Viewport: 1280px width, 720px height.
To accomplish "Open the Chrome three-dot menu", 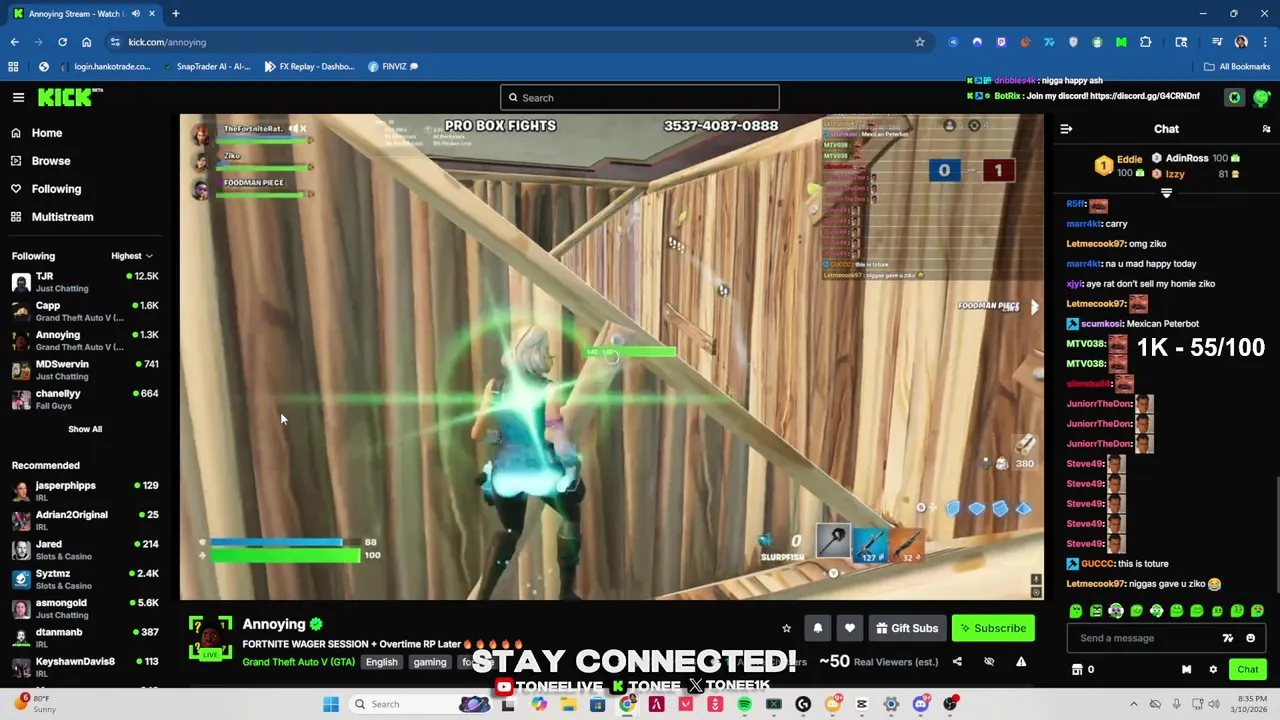I will (x=1265, y=42).
